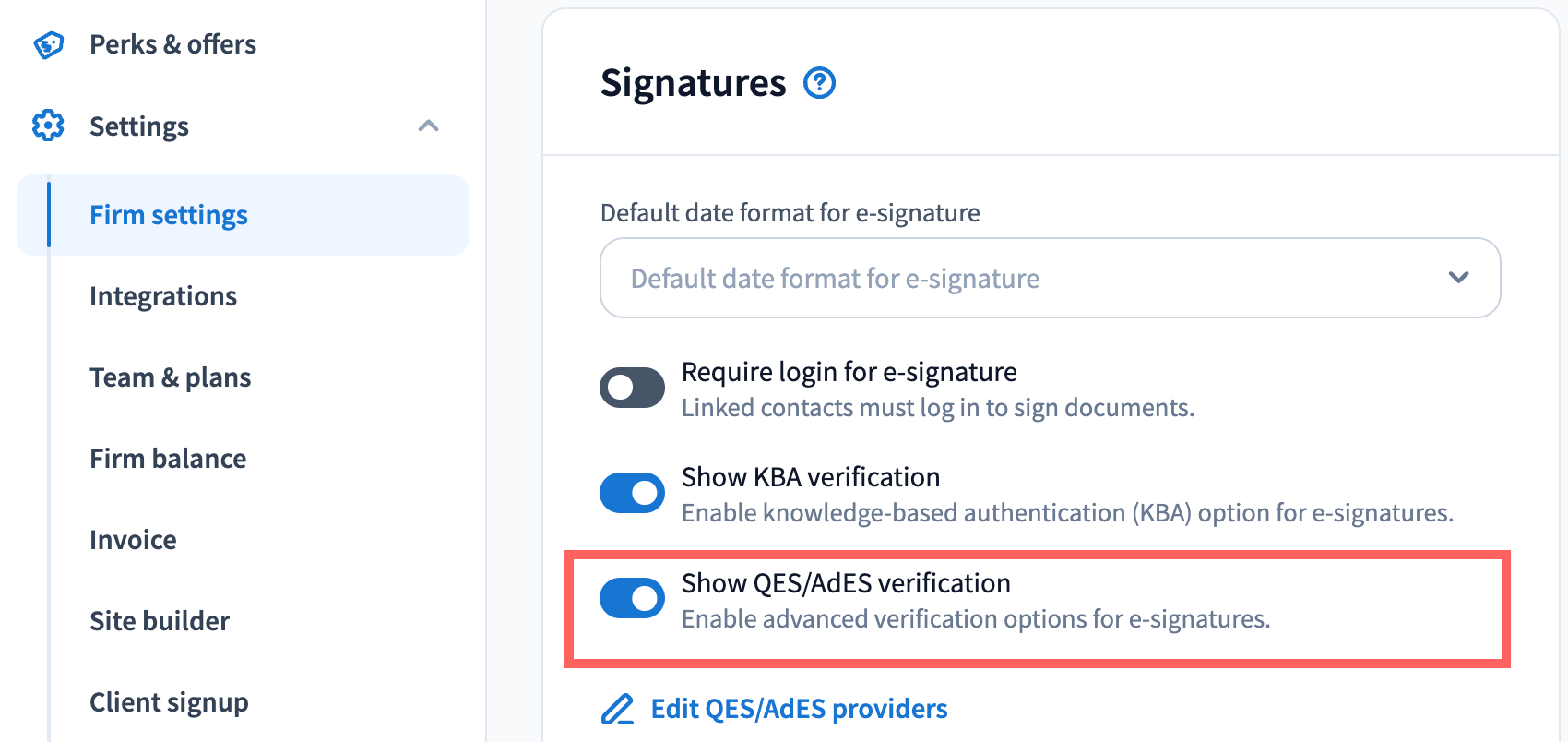Turn off Show QES/AdES verification toggle
Viewport: 1568px width, 742px height.
[632, 598]
